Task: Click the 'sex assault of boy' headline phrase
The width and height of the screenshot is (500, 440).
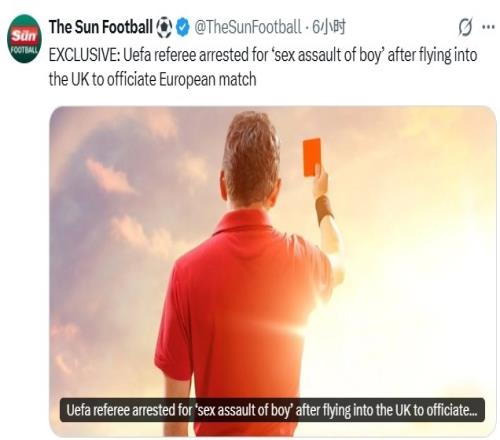Action: click(328, 55)
